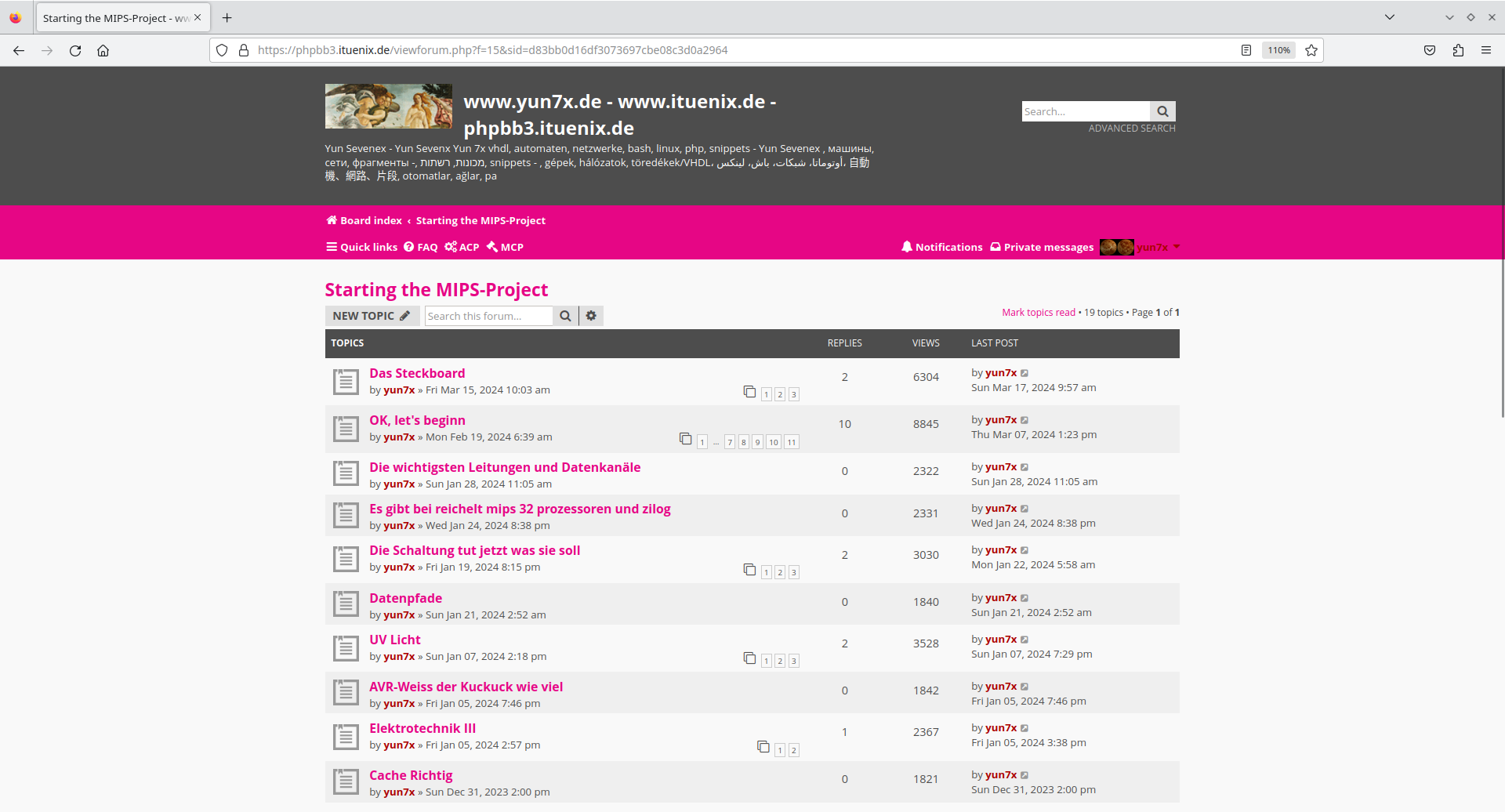
Task: Click the NEW TOPIC button
Action: (x=372, y=316)
